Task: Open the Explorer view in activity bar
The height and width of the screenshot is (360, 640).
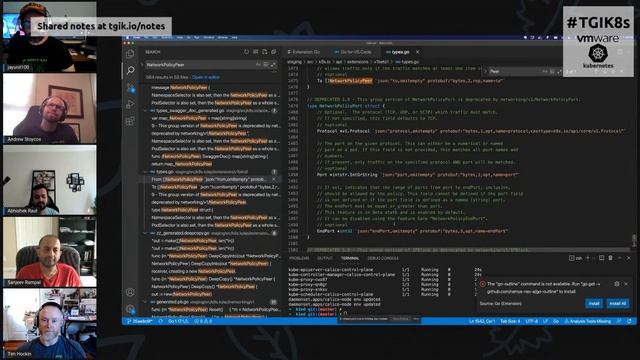Action: [130, 53]
